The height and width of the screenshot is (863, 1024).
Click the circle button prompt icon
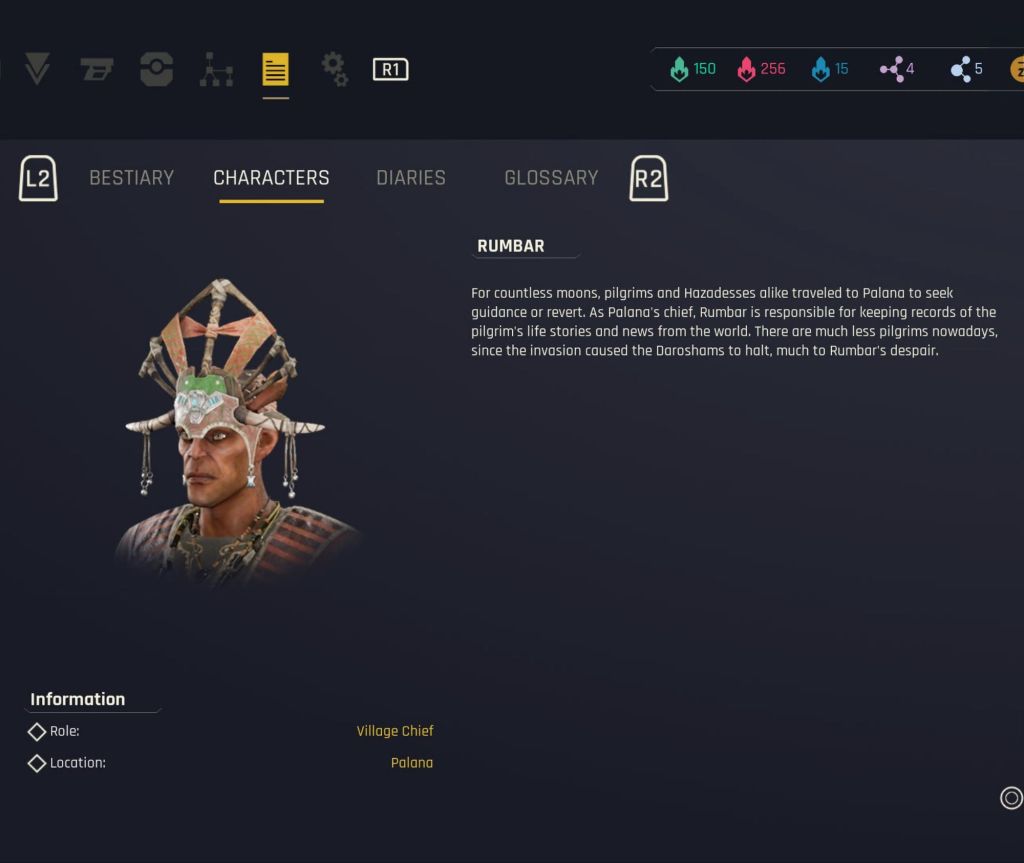(x=1011, y=798)
